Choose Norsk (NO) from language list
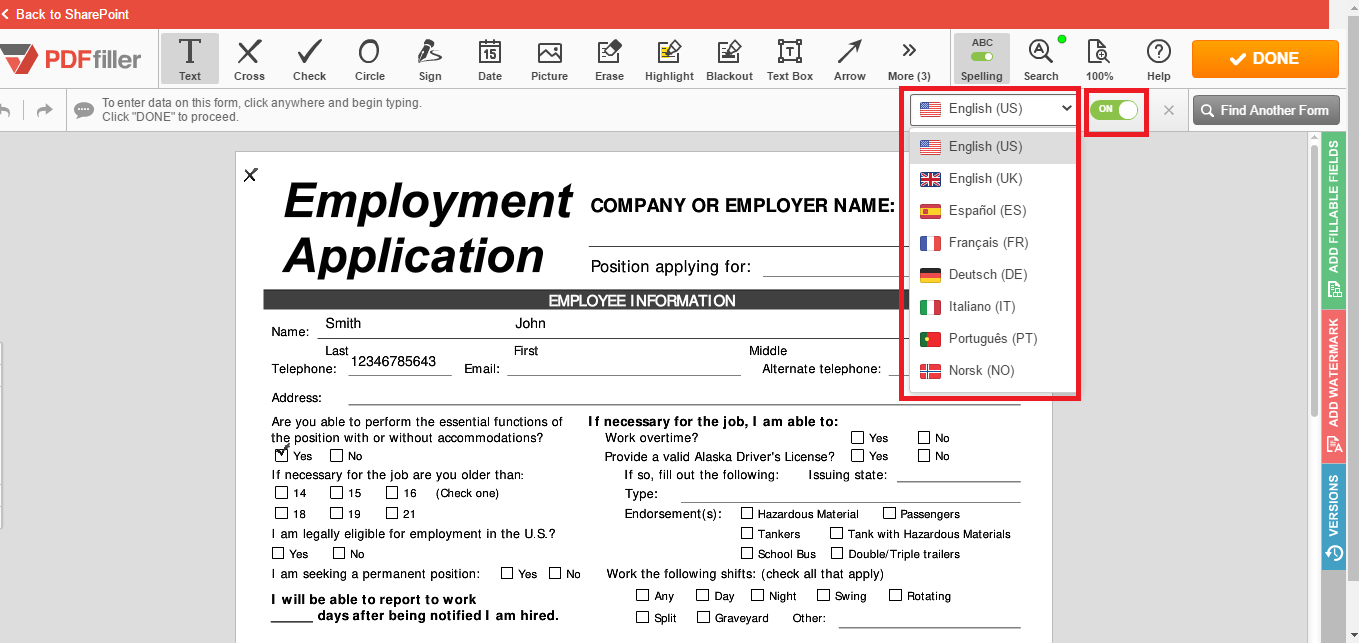 click(993, 370)
